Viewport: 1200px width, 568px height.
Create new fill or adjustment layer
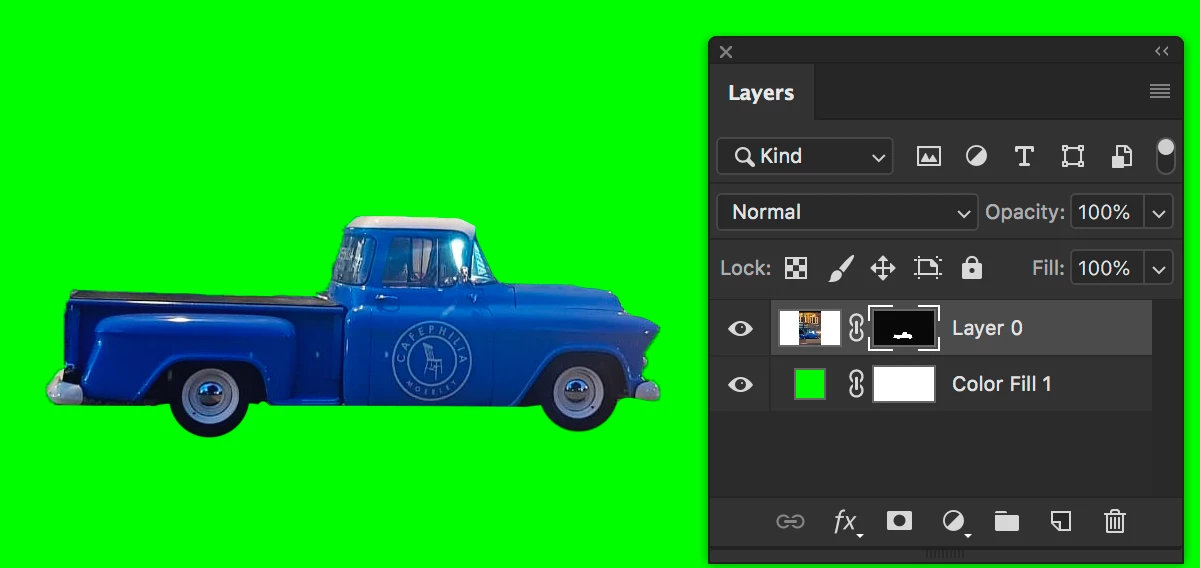point(954,521)
